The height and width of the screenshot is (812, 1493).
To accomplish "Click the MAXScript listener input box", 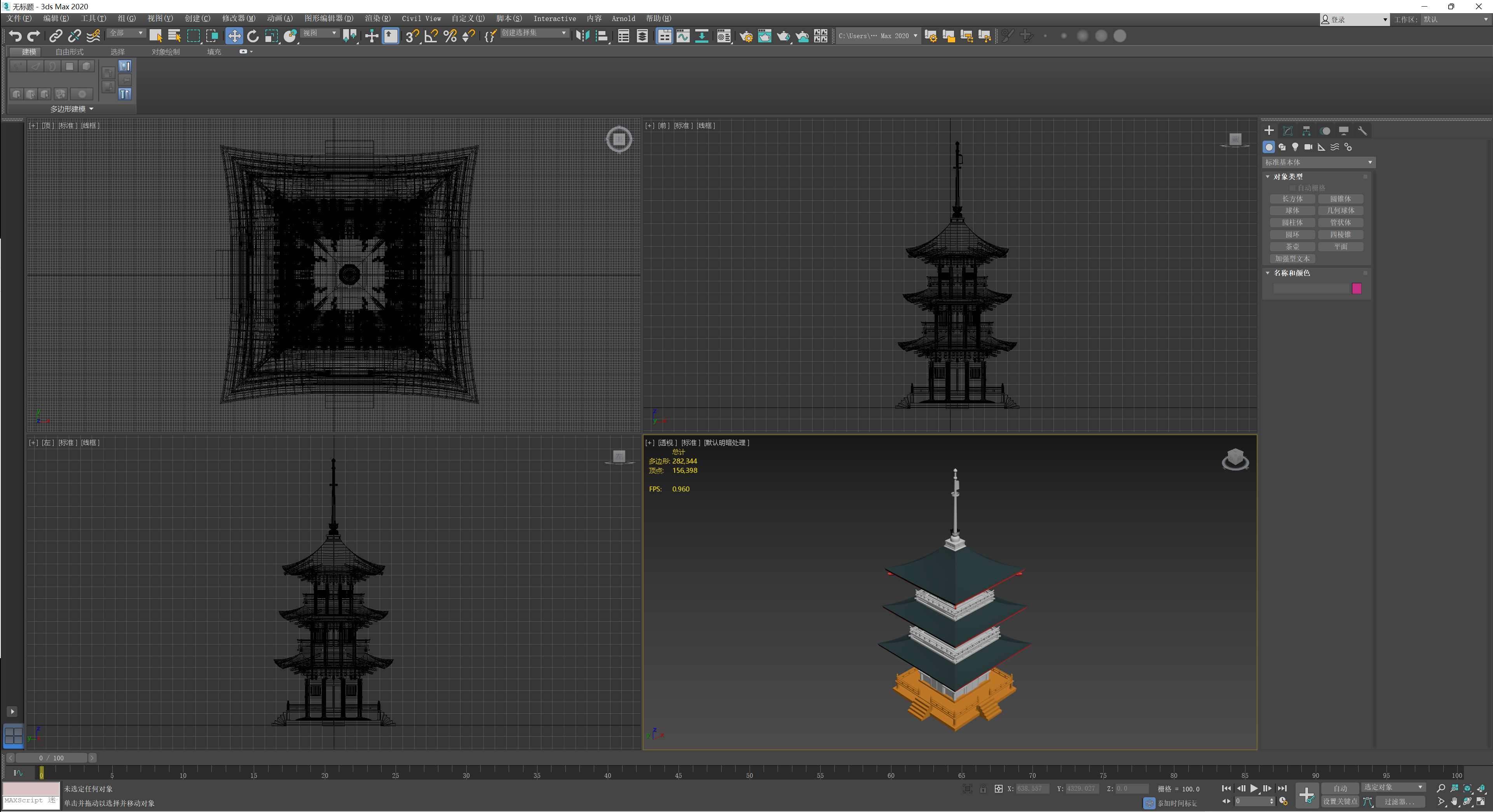I will tap(31, 801).
